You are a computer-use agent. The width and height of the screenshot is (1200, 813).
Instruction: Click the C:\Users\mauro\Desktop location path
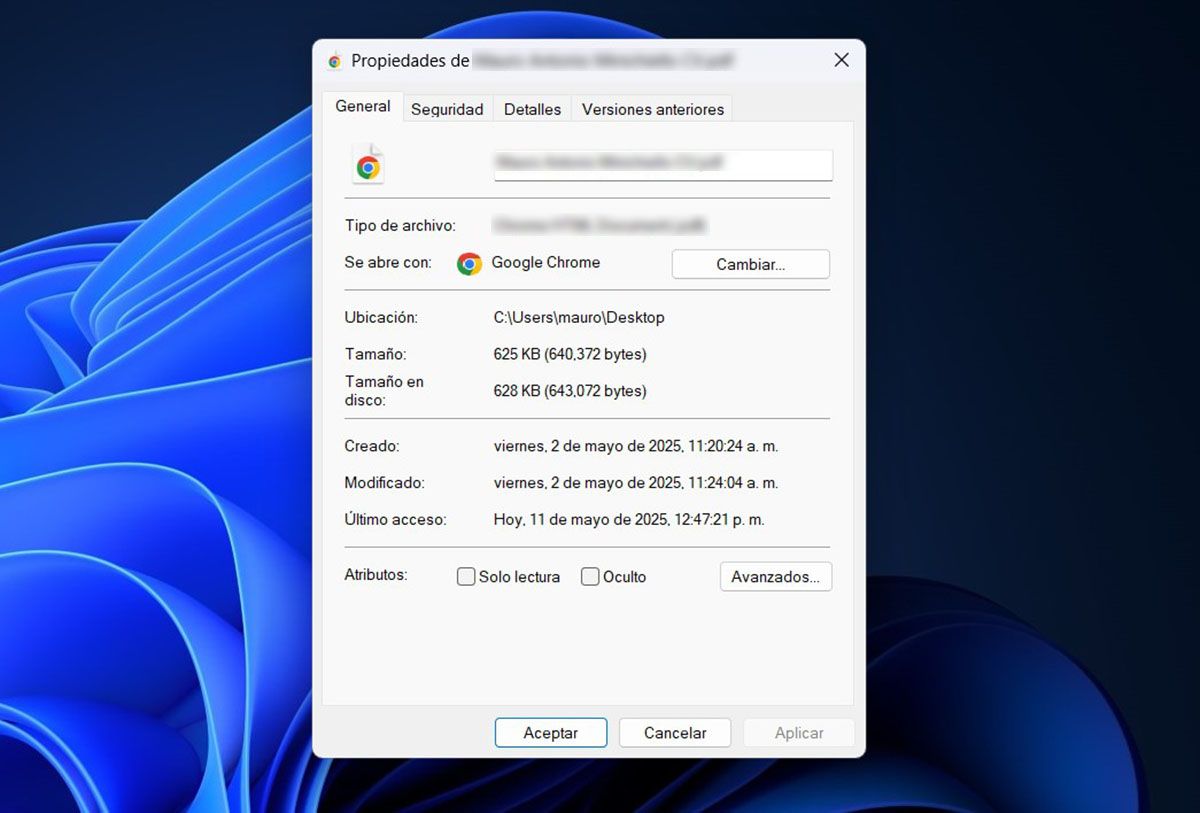(579, 318)
